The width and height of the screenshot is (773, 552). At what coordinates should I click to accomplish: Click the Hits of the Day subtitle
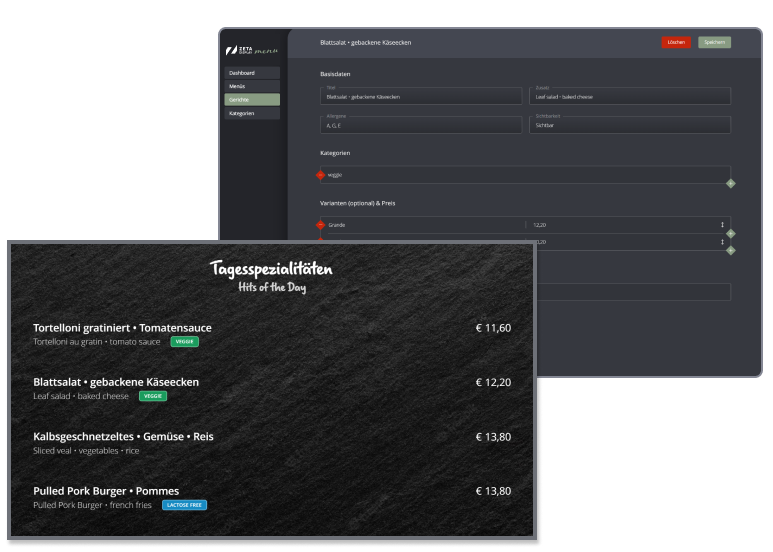click(x=272, y=287)
